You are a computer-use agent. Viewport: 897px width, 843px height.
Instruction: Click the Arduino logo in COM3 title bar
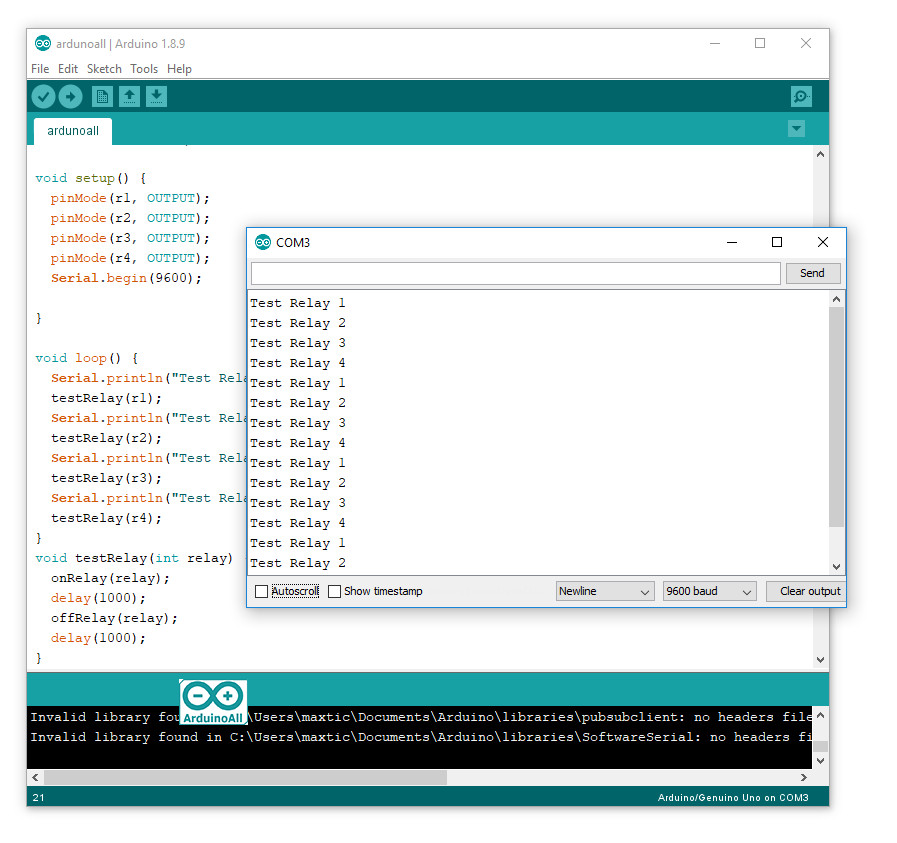coord(263,242)
